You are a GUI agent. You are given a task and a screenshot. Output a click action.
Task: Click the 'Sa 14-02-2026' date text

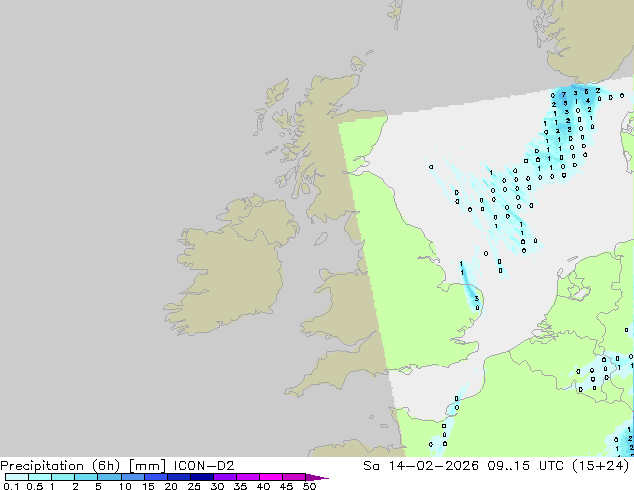click(421, 466)
